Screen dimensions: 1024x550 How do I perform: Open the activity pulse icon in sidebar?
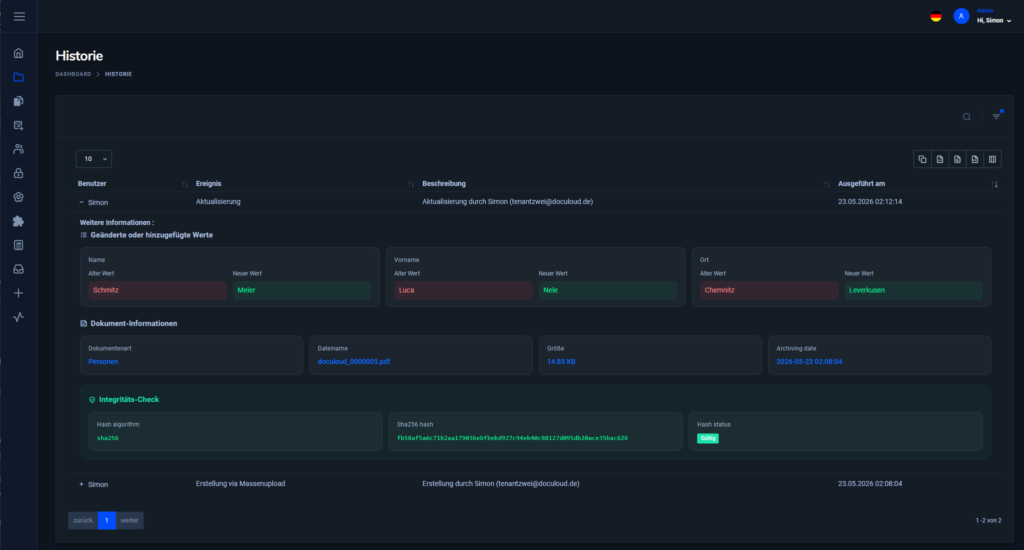coord(18,317)
